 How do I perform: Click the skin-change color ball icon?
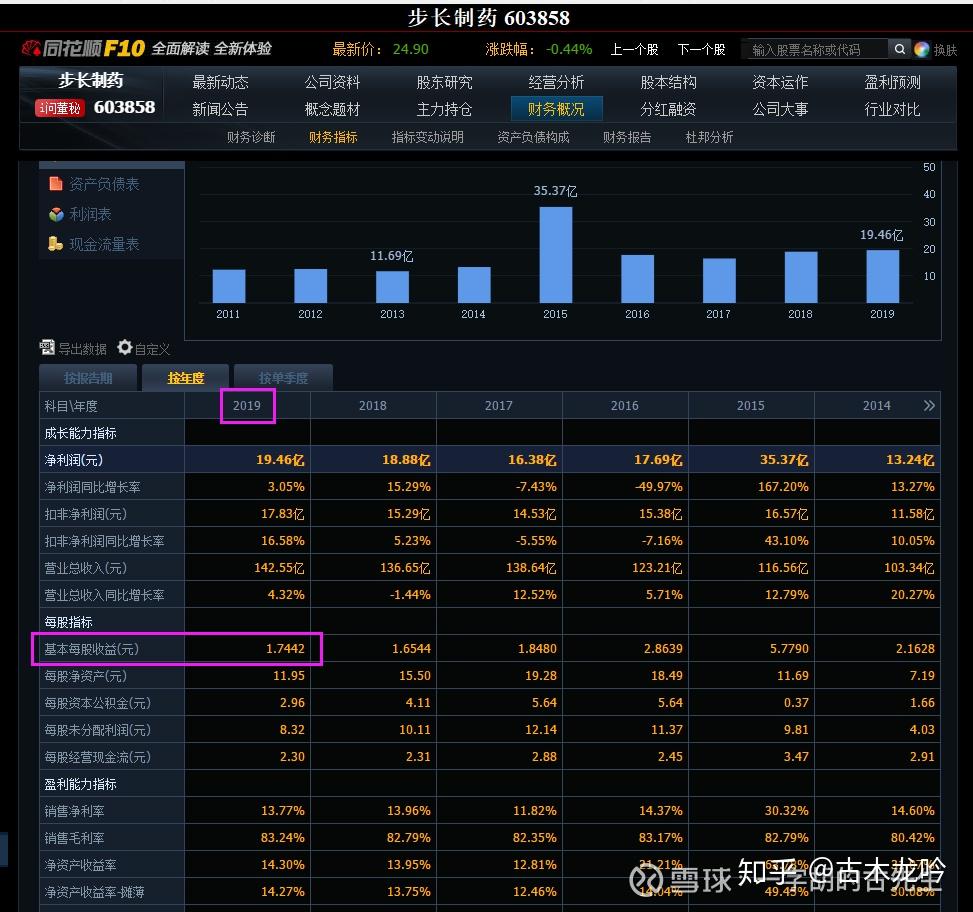922,50
